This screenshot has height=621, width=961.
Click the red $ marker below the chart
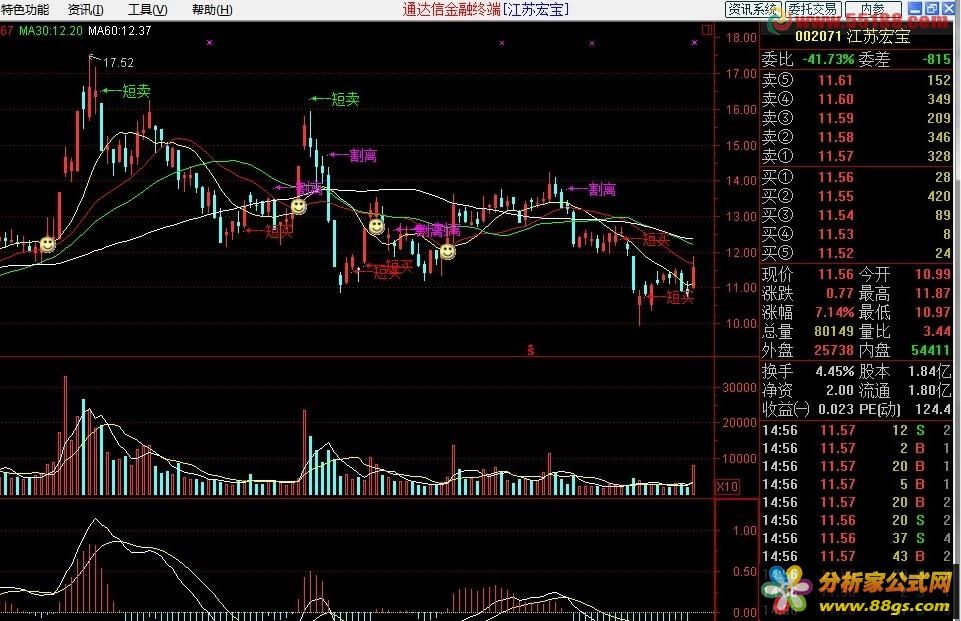tap(531, 351)
